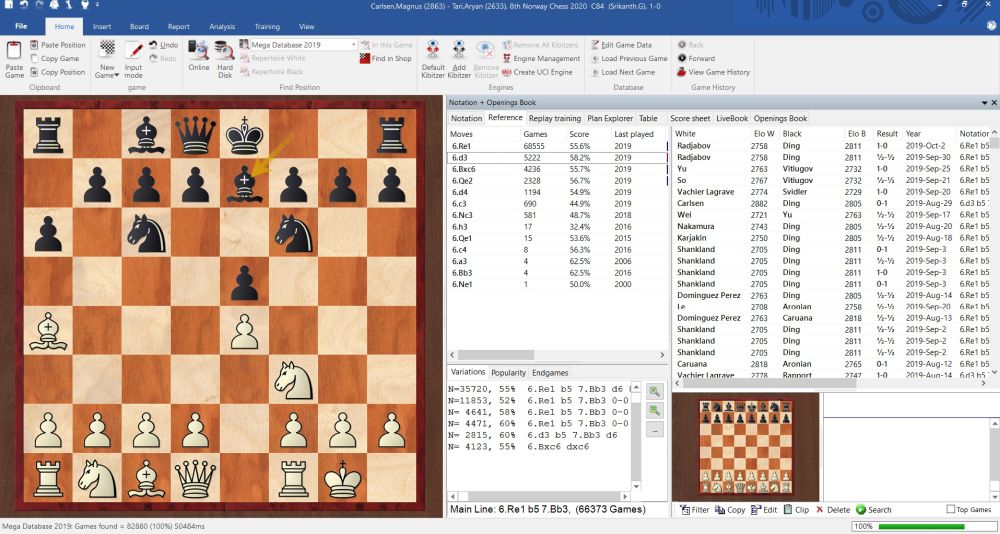Open the Mega Database 2019 dropdown
This screenshot has width=1000, height=534.
[x=353, y=45]
